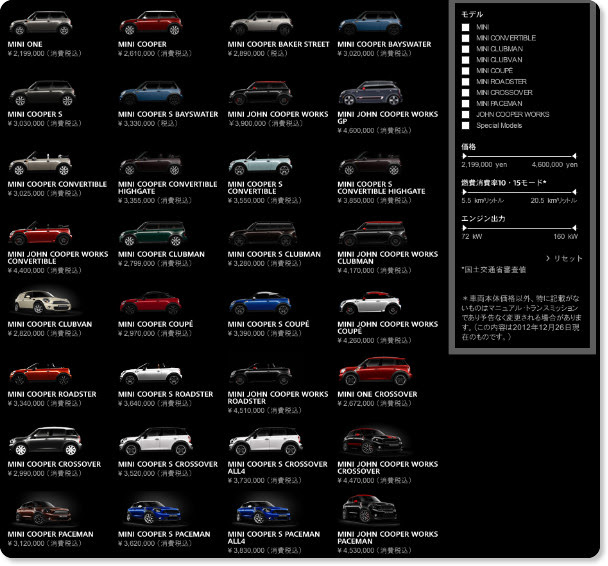Enable the MINI CROSSOVER checkbox

pyautogui.click(x=465, y=92)
